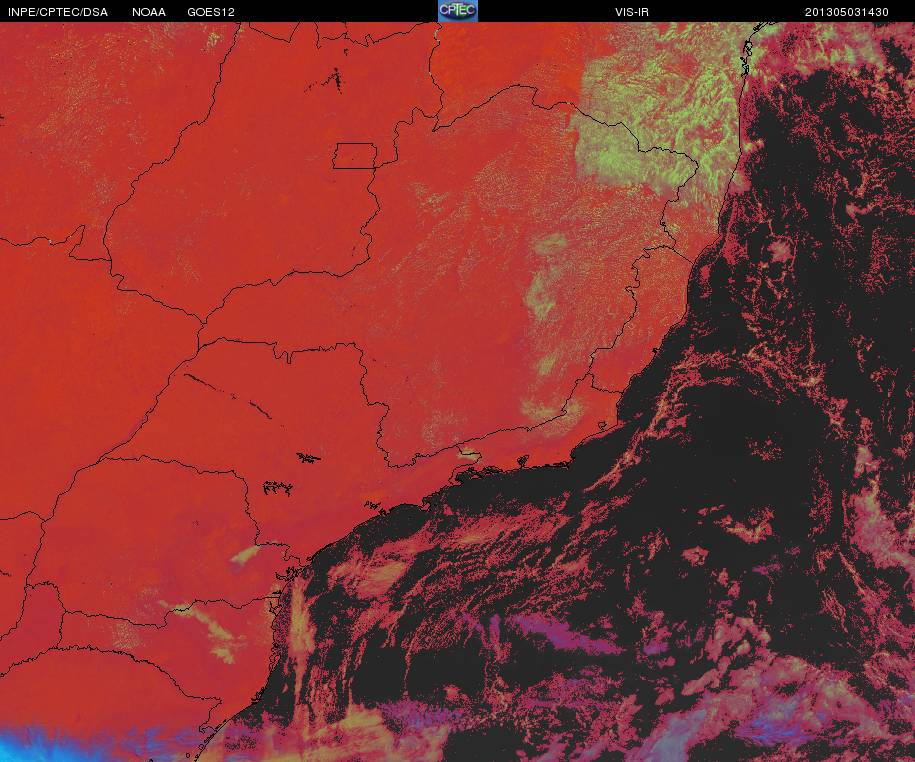Select the INPE/CPTEC/DSA header text

point(58,12)
